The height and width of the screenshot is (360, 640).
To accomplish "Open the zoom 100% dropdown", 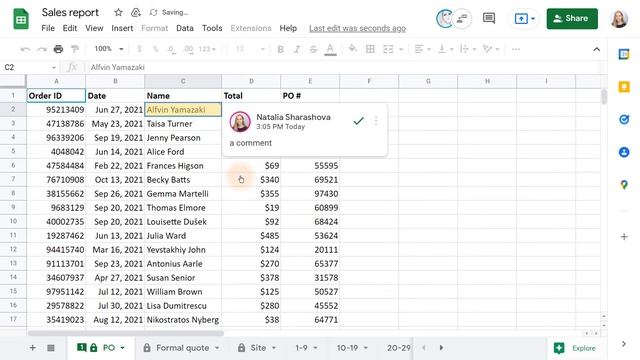I will 109,49.
